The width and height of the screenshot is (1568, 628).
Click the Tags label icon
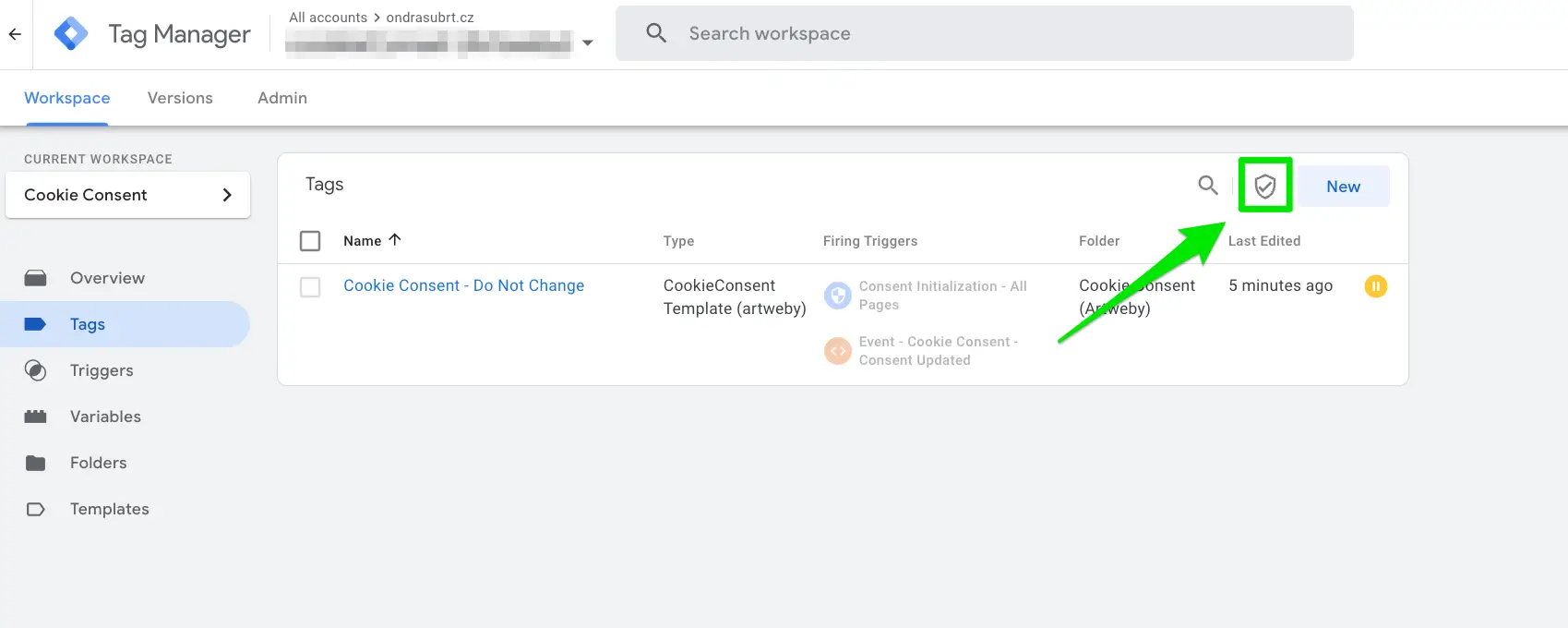(35, 324)
